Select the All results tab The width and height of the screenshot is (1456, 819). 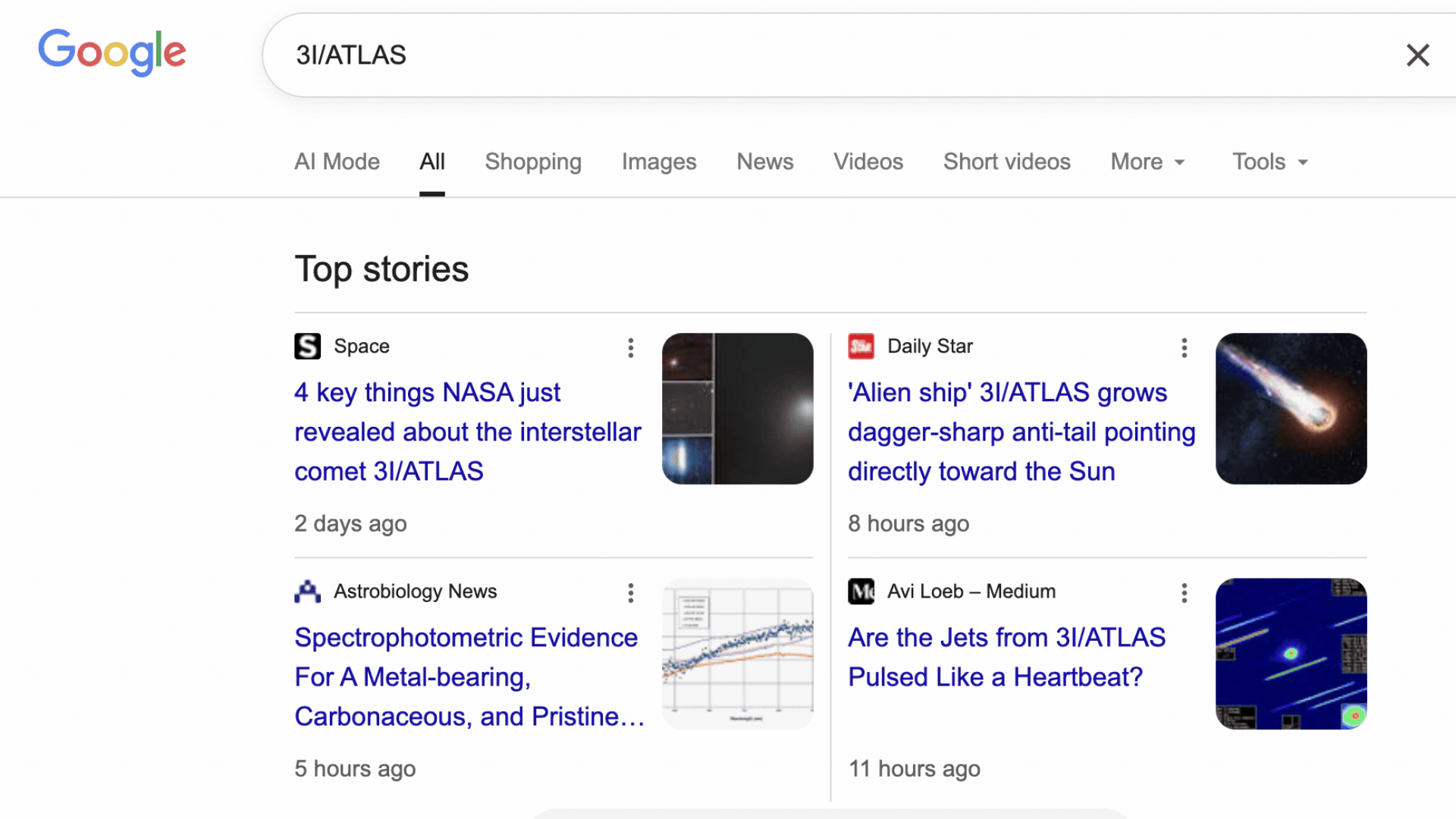coord(432,162)
